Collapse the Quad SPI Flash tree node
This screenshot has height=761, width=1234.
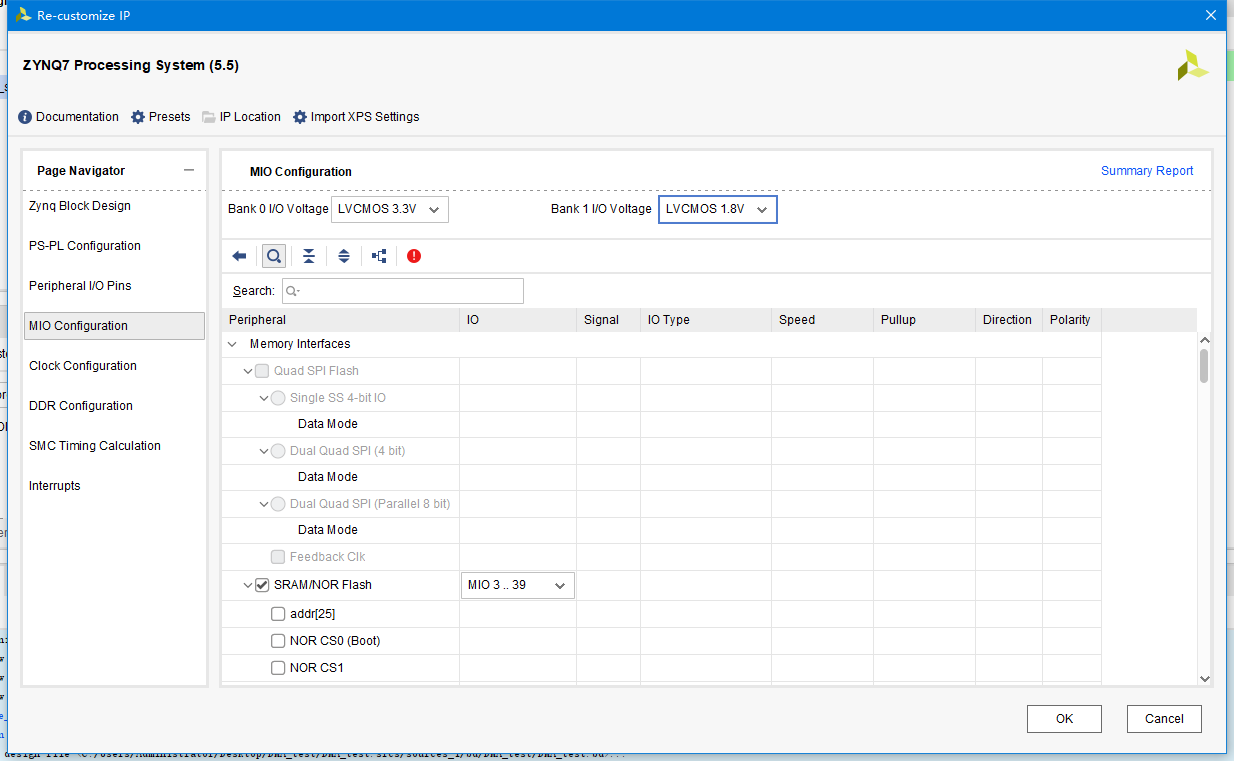tap(248, 371)
